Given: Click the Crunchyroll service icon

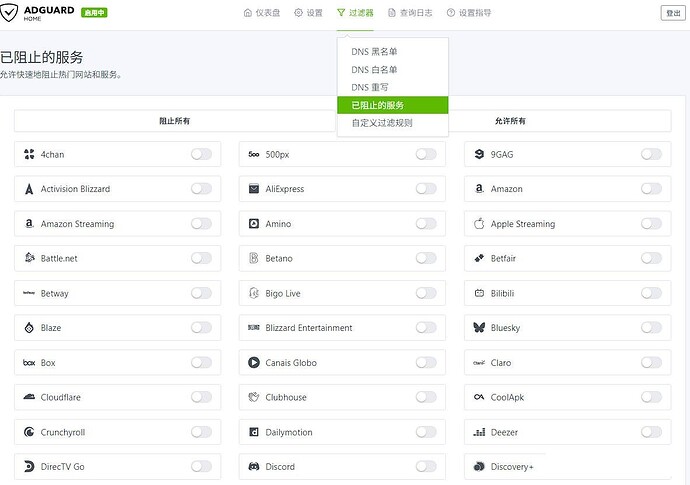Looking at the screenshot, I should 29,432.
